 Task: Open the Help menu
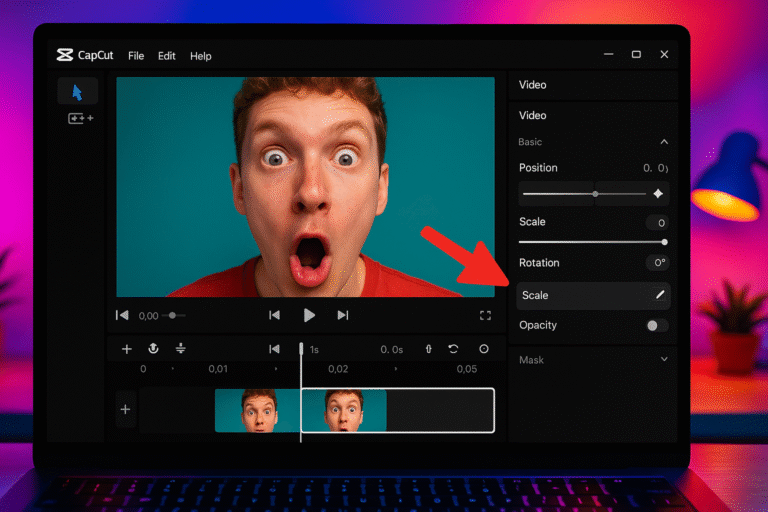tap(201, 56)
